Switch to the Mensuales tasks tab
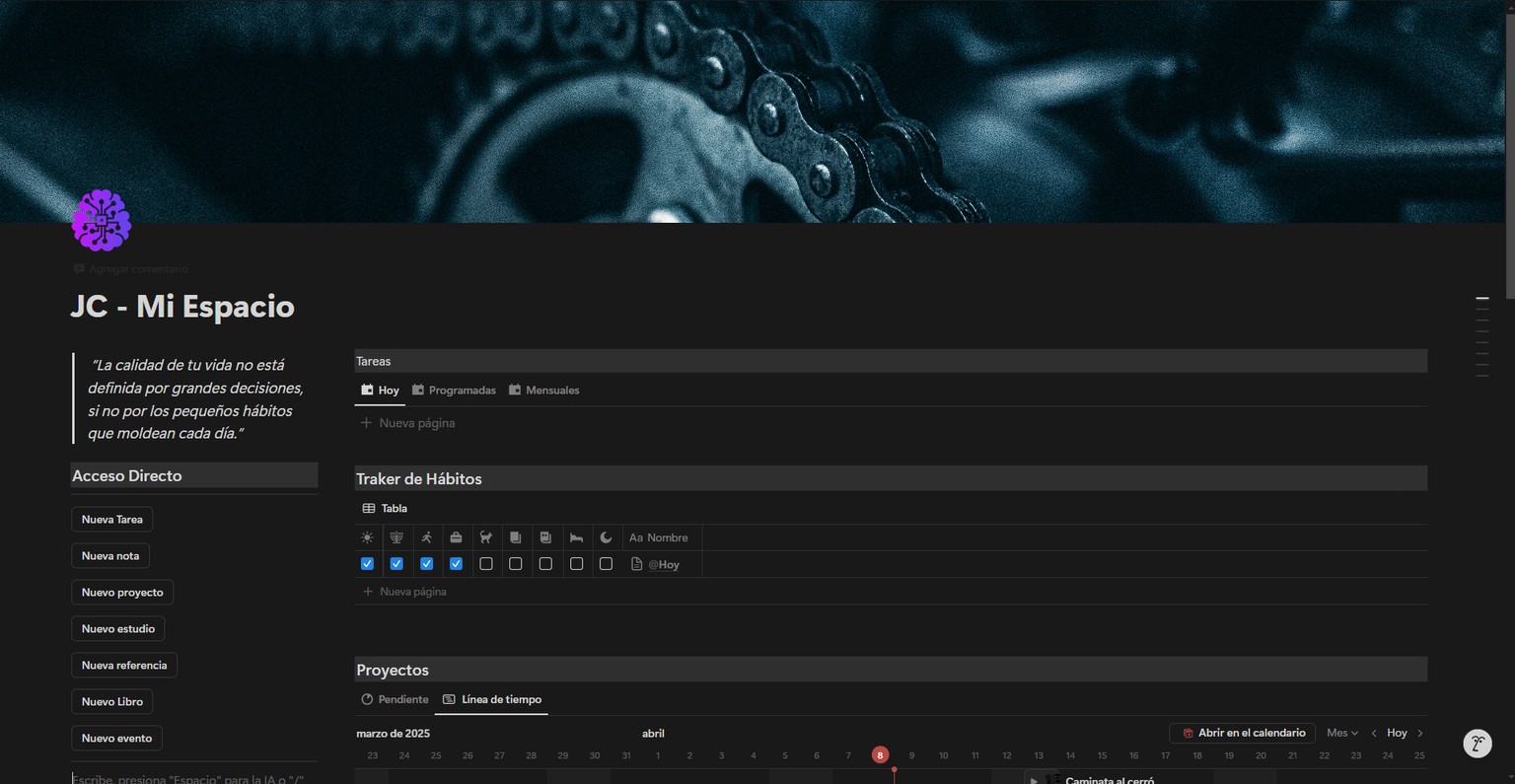The height and width of the screenshot is (784, 1515). coord(543,391)
